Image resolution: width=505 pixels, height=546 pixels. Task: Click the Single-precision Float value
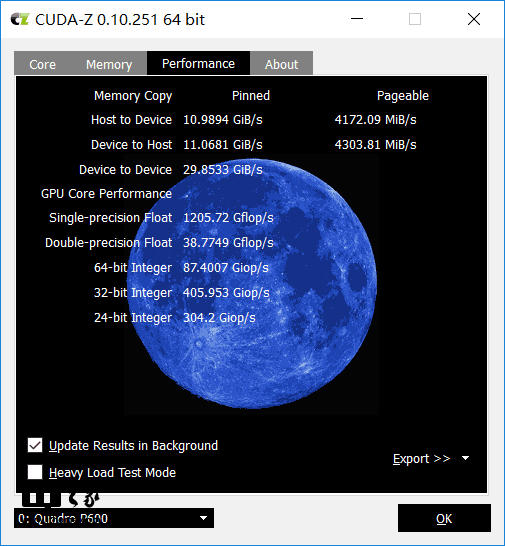click(228, 218)
